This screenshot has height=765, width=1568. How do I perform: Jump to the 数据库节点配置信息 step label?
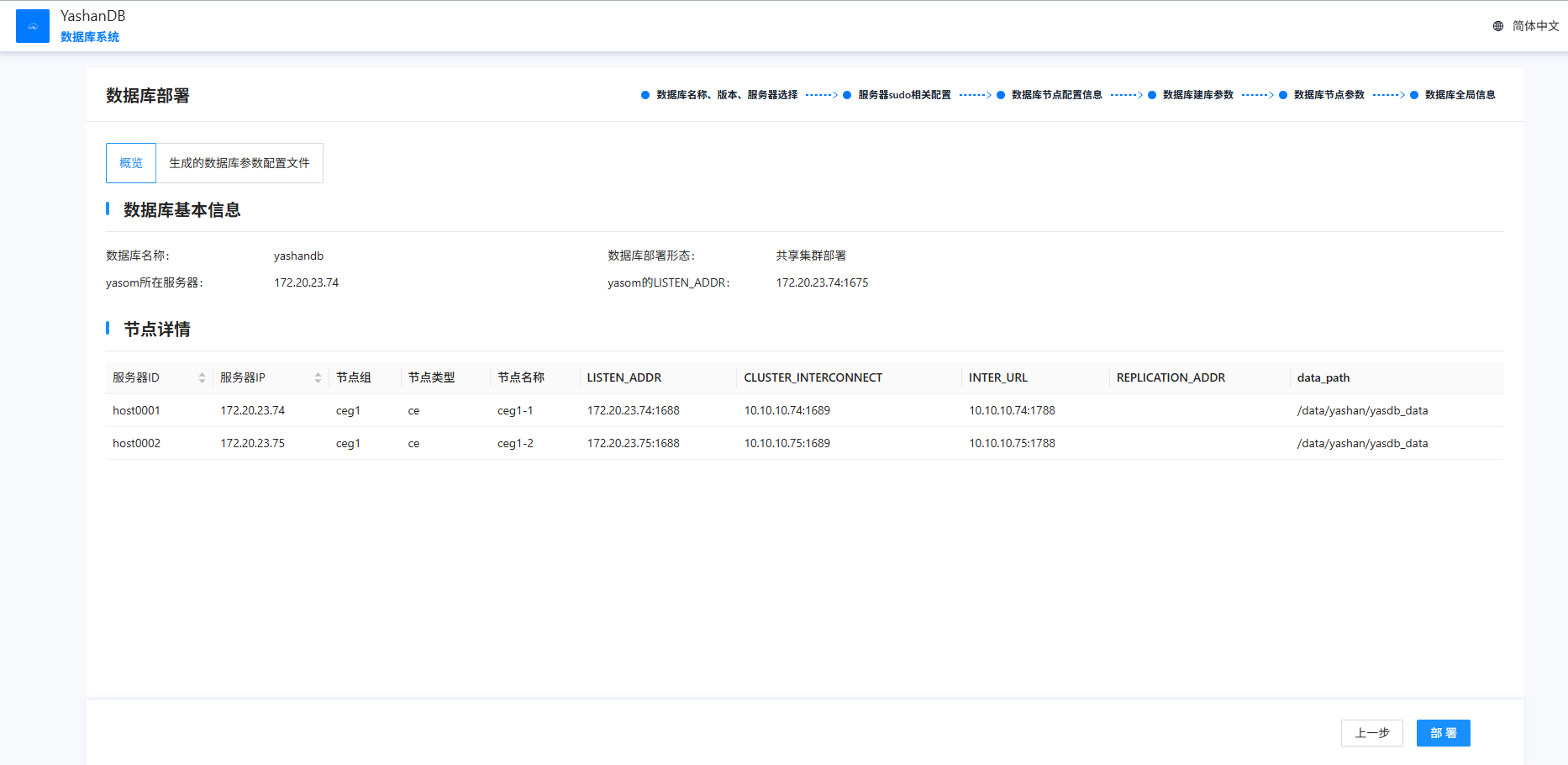pyautogui.click(x=1056, y=95)
